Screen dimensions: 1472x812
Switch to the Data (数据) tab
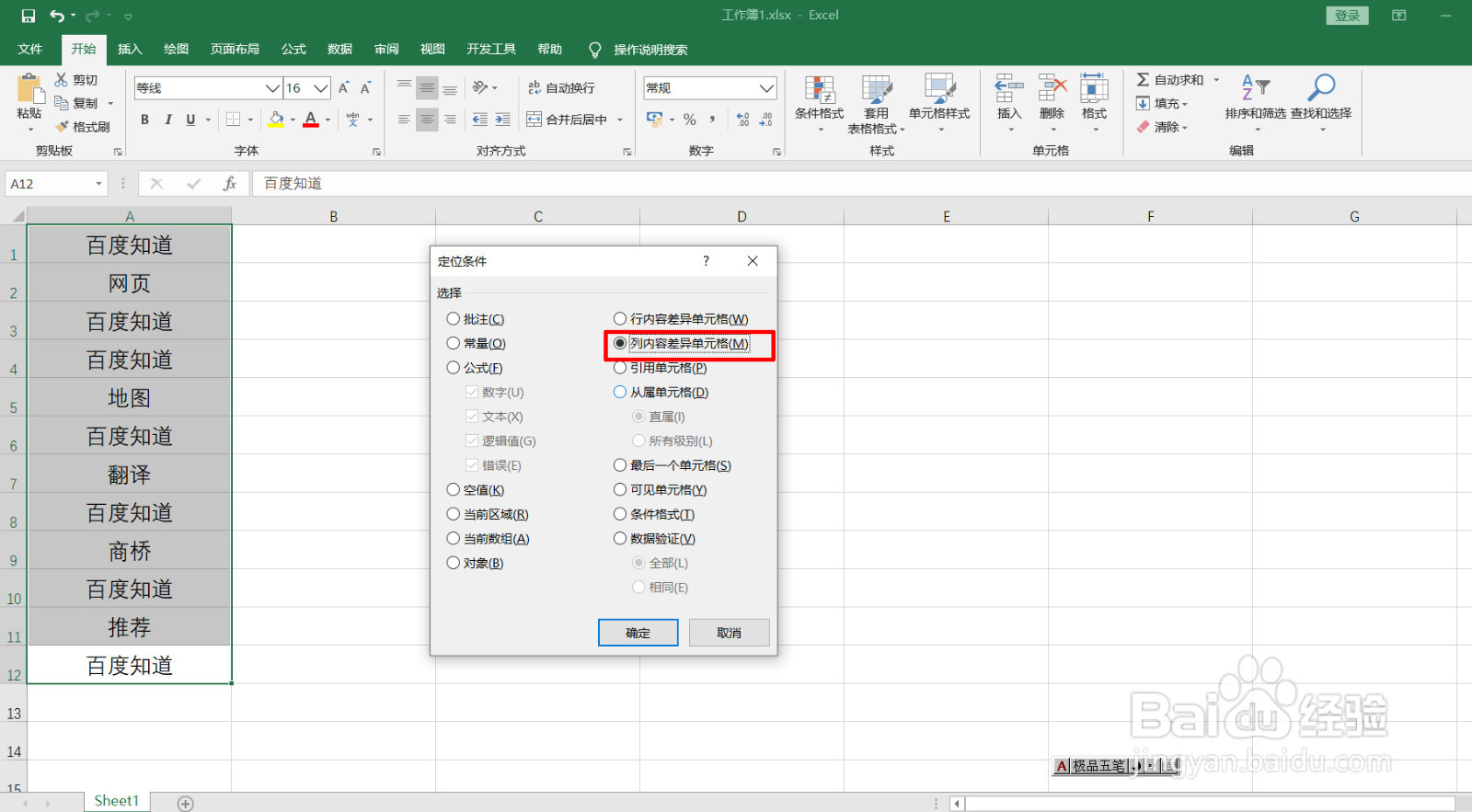[x=339, y=50]
